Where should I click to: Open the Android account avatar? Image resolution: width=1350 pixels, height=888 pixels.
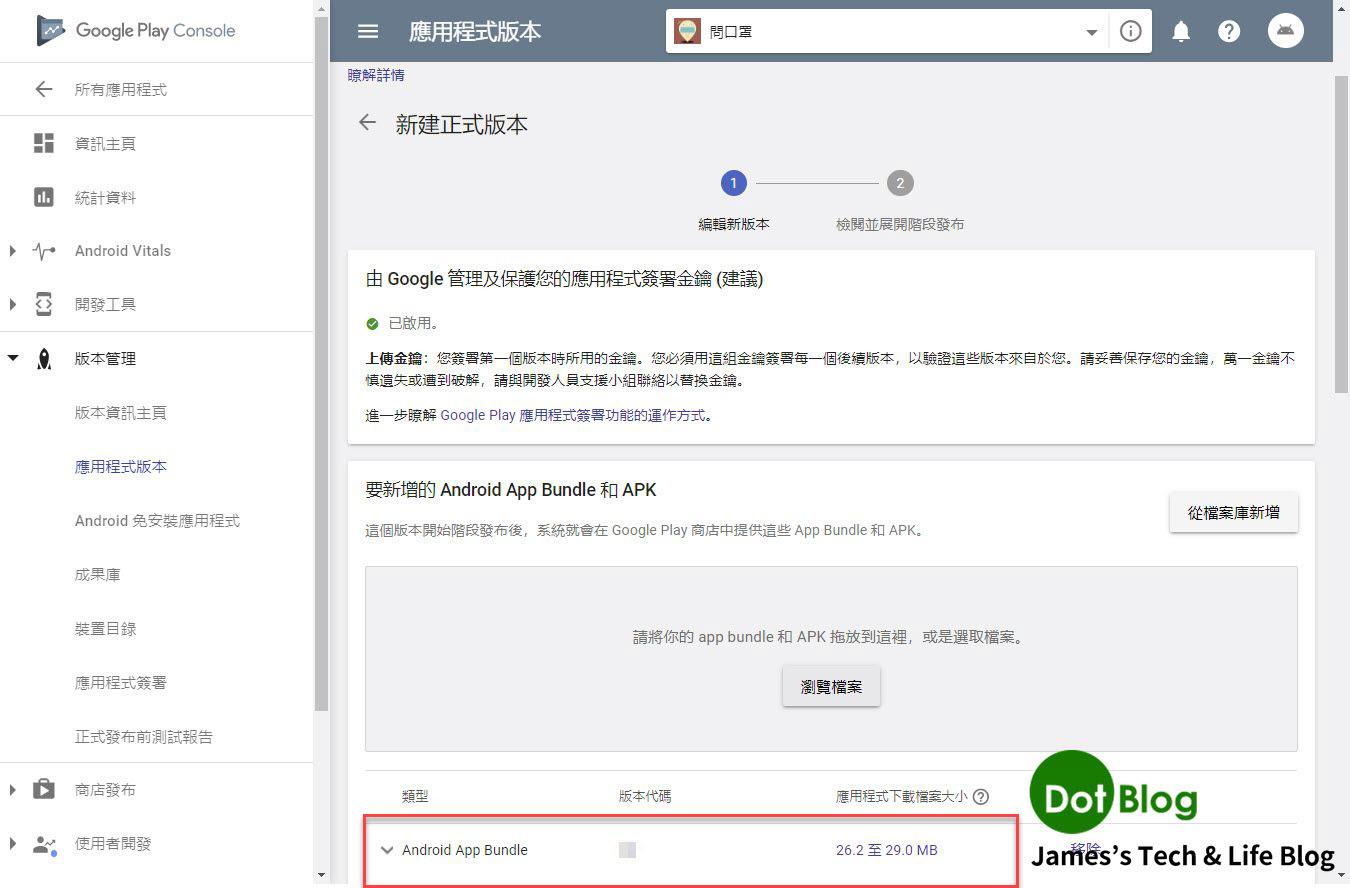tap(1286, 30)
